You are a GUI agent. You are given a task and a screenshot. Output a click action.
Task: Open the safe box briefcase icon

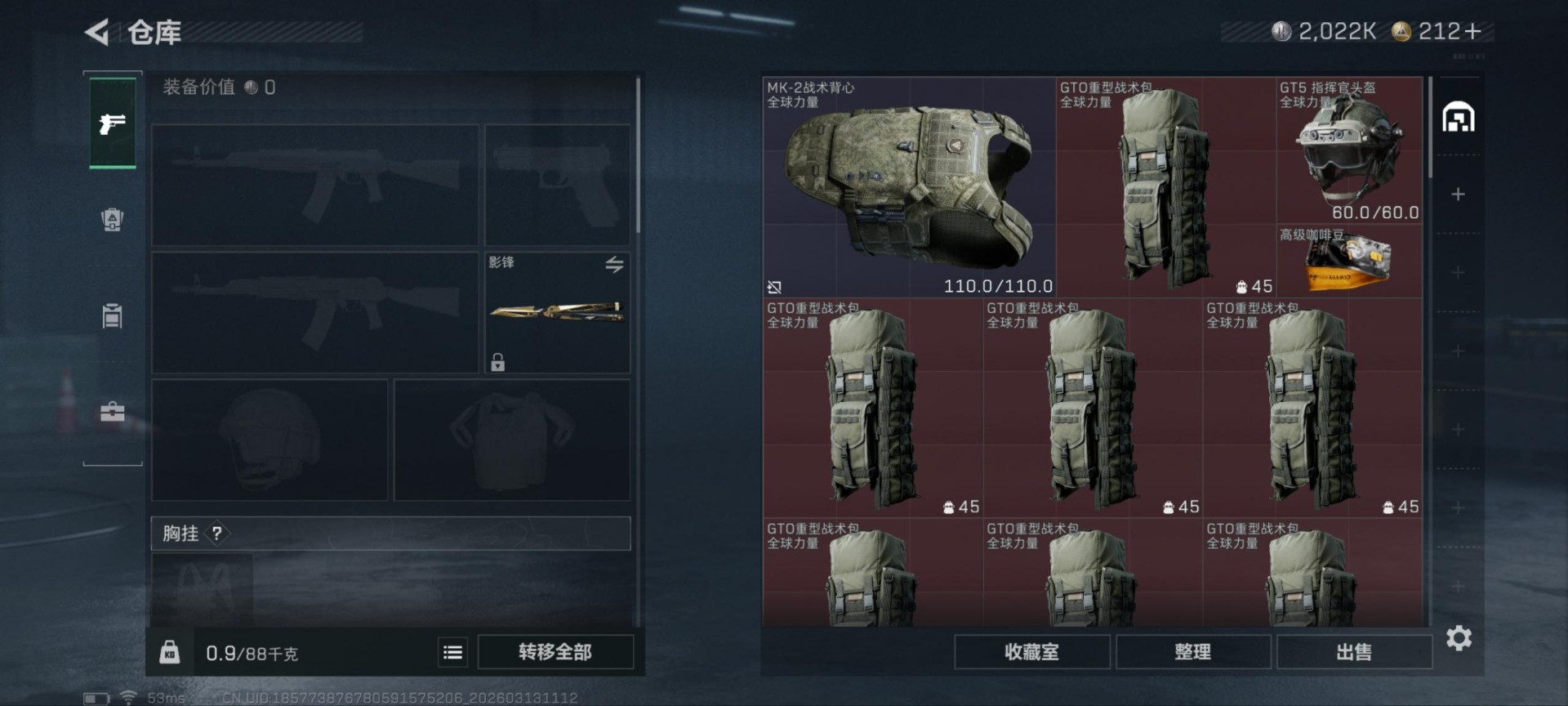tap(113, 411)
